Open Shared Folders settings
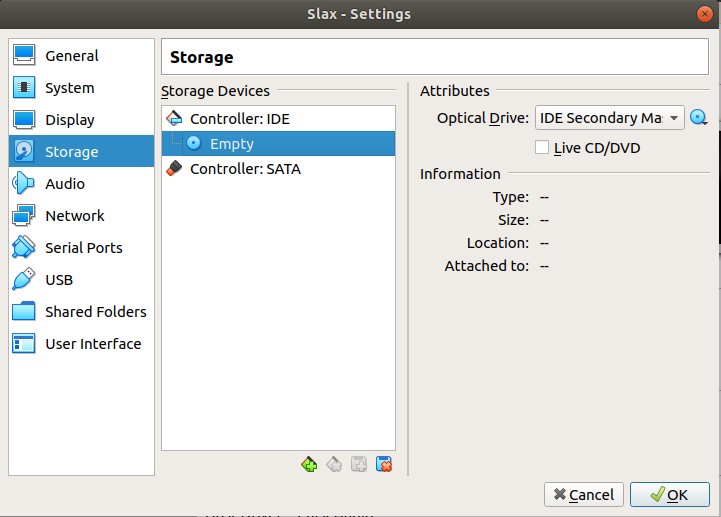 [81, 311]
